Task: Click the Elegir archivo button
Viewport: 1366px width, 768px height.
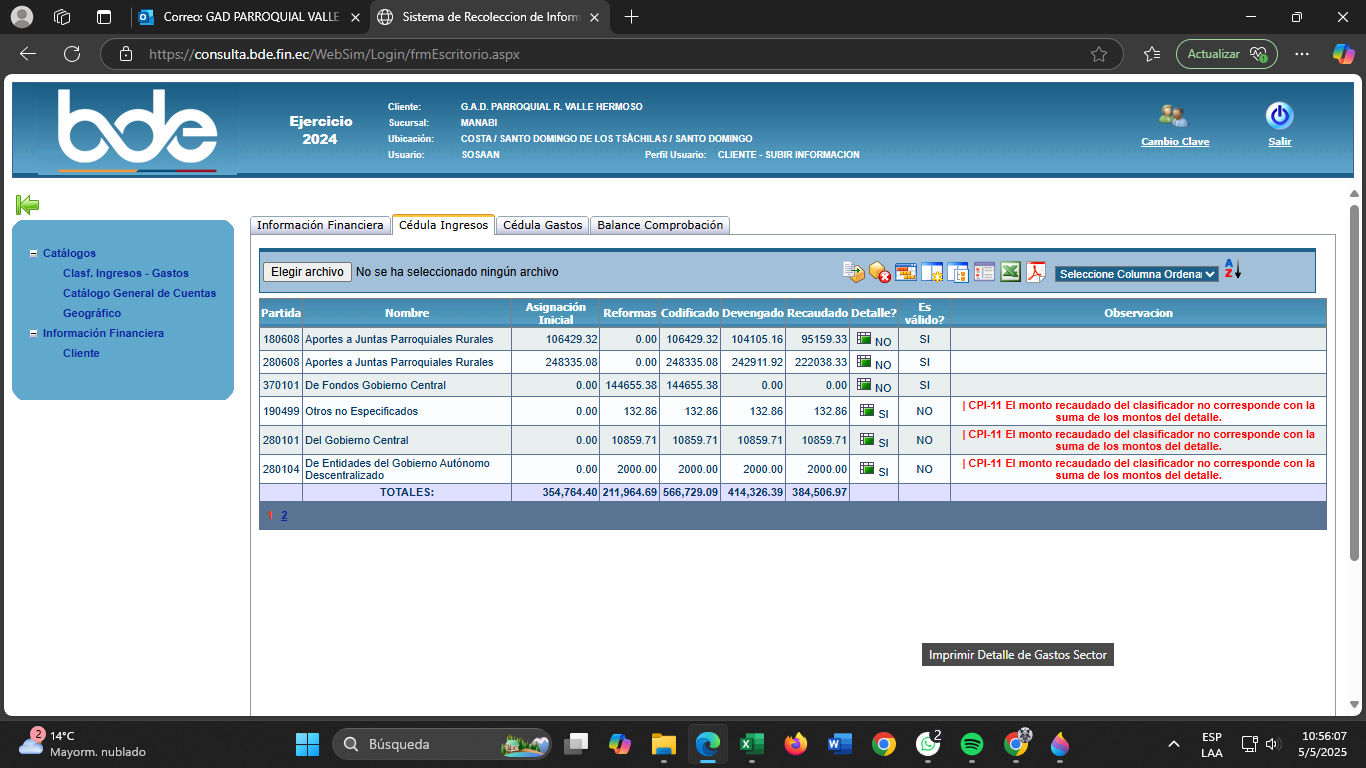Action: pyautogui.click(x=307, y=272)
